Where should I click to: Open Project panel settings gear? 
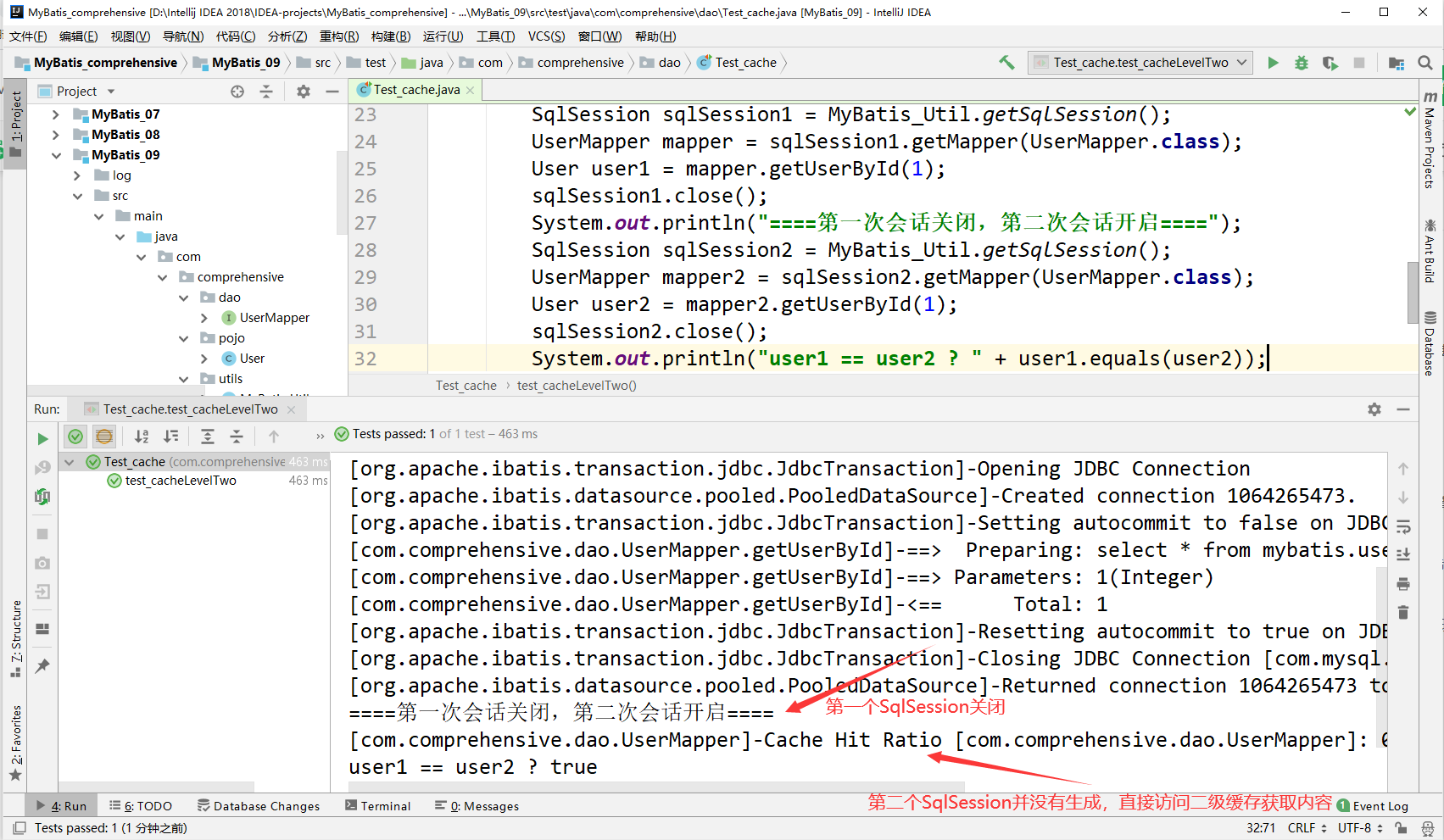click(303, 92)
